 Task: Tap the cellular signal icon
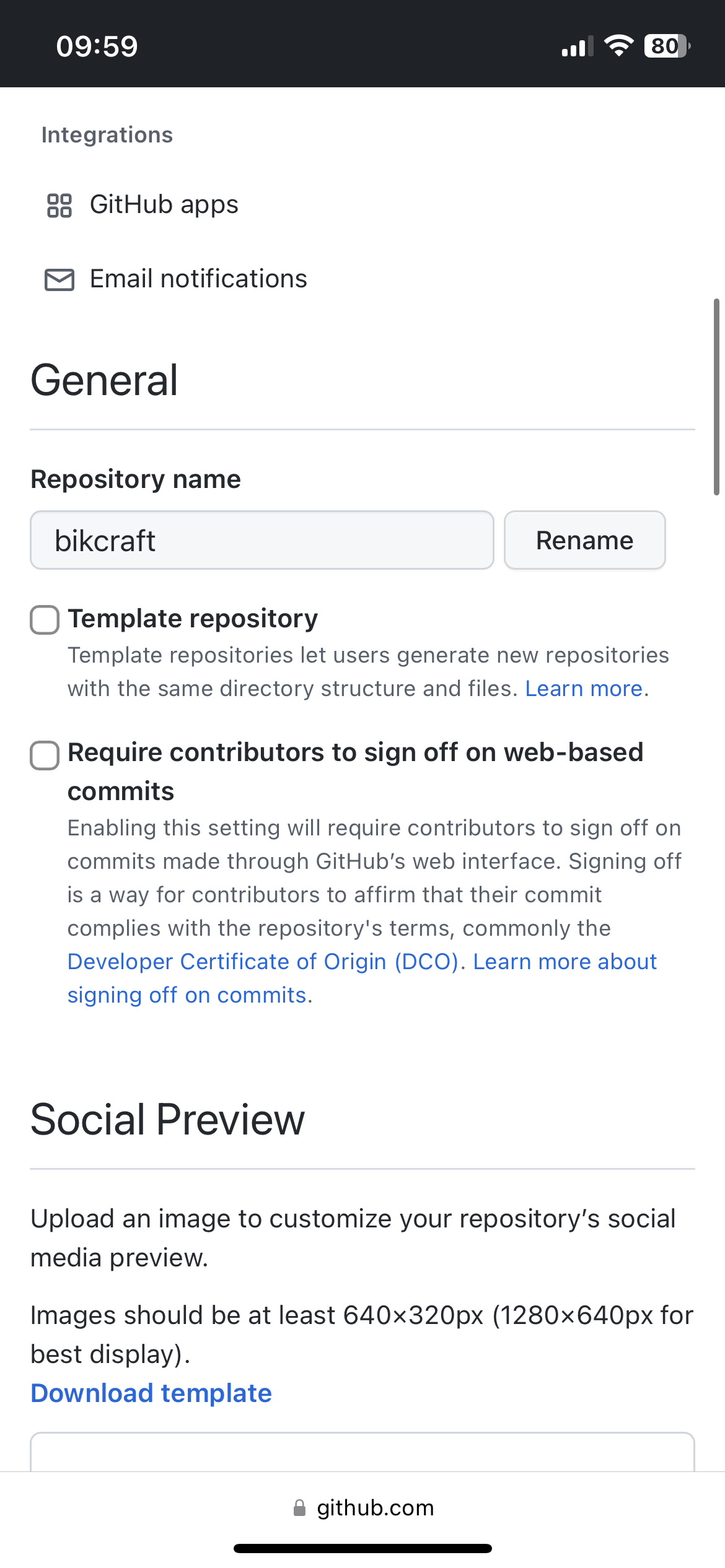(x=576, y=45)
